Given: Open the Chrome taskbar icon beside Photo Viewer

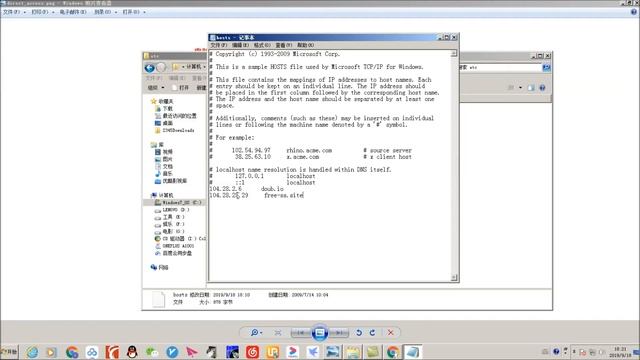Looking at the screenshot, I should tap(393, 352).
